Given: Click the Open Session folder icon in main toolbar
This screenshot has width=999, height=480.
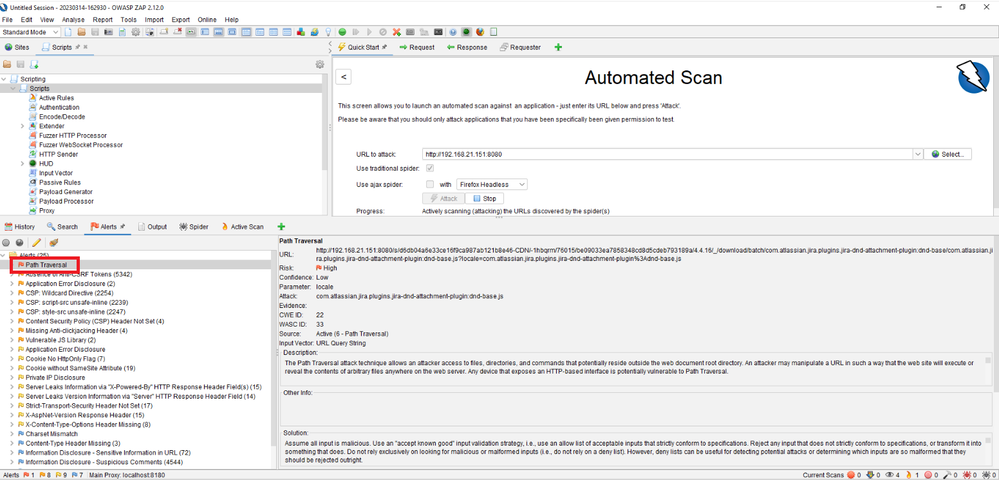Looking at the screenshot, I should (82, 32).
